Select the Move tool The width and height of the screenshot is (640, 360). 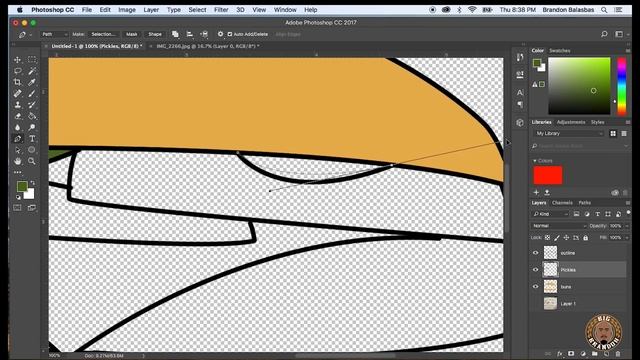(x=18, y=60)
